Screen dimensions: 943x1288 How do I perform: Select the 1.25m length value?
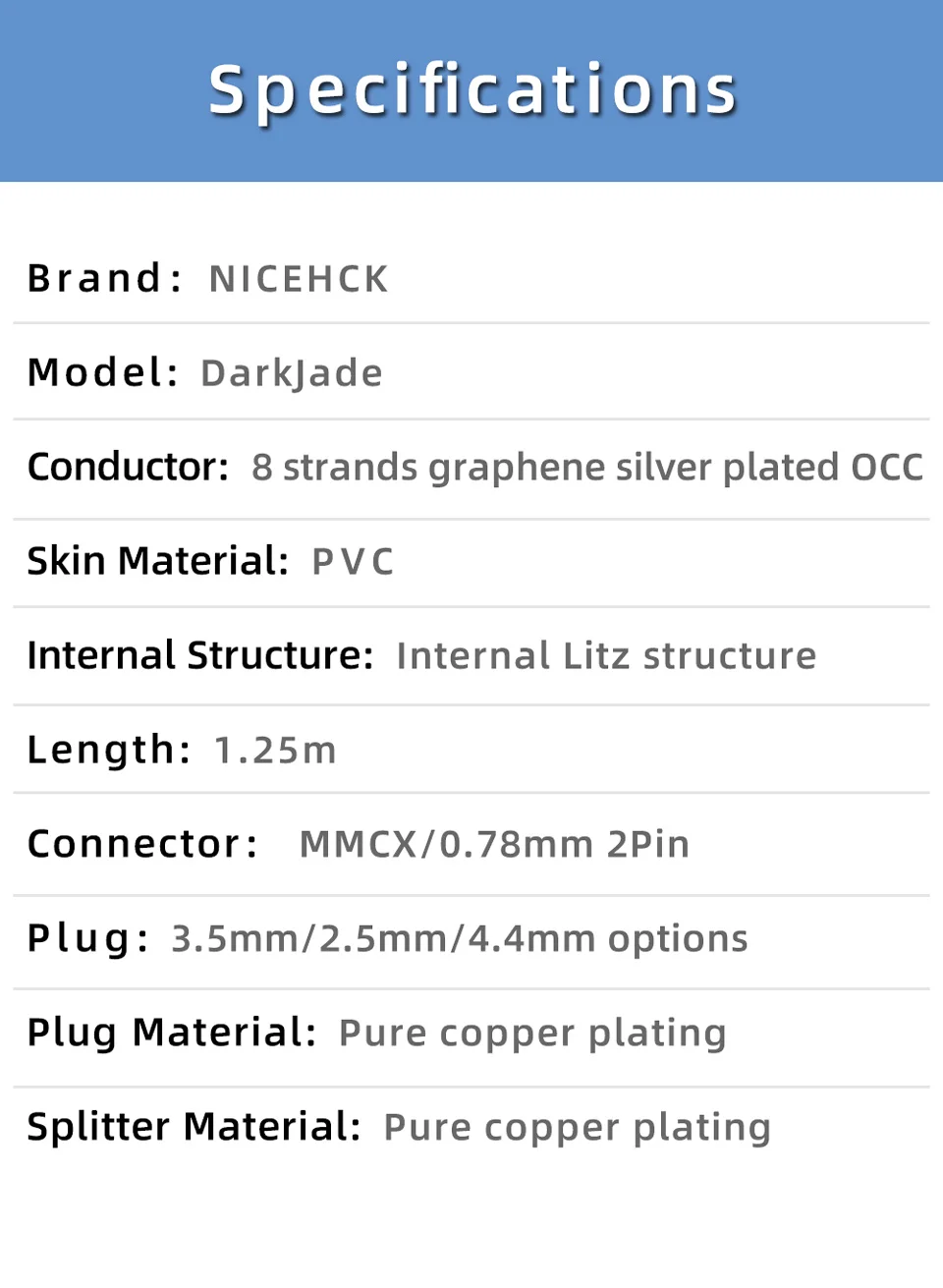click(275, 751)
